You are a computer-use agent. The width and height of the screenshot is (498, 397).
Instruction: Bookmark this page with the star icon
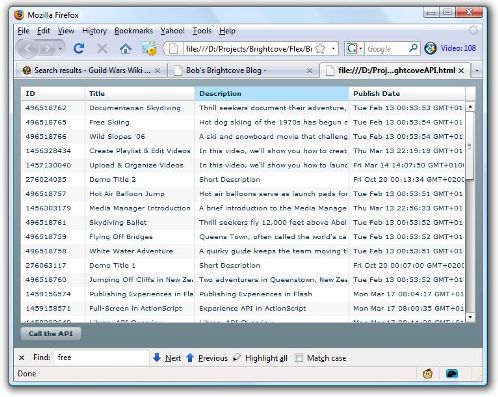pos(320,49)
